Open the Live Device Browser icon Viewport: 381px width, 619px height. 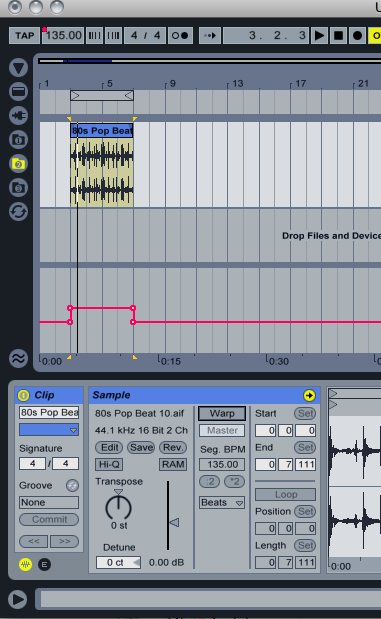click(19, 92)
